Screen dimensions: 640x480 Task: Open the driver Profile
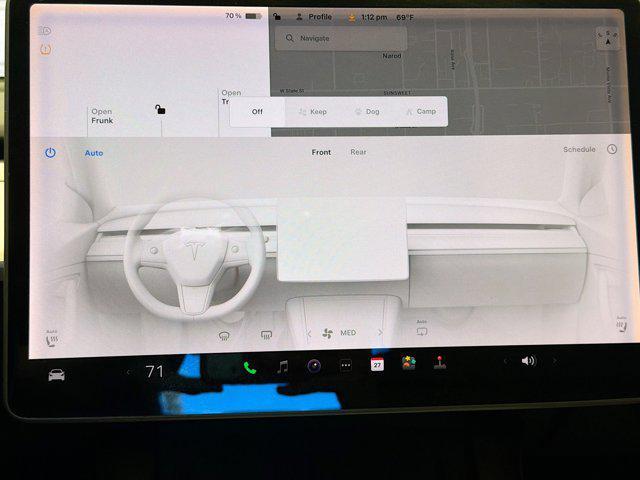tap(313, 17)
